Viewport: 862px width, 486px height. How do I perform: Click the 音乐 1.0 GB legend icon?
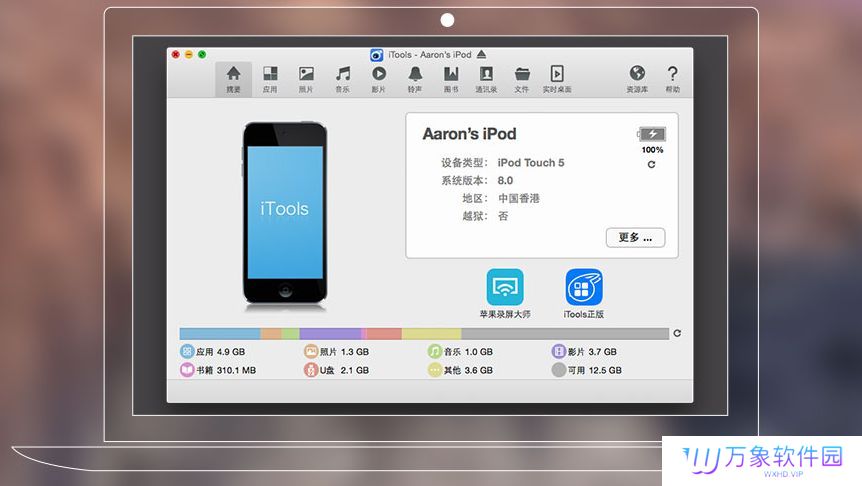[x=434, y=351]
